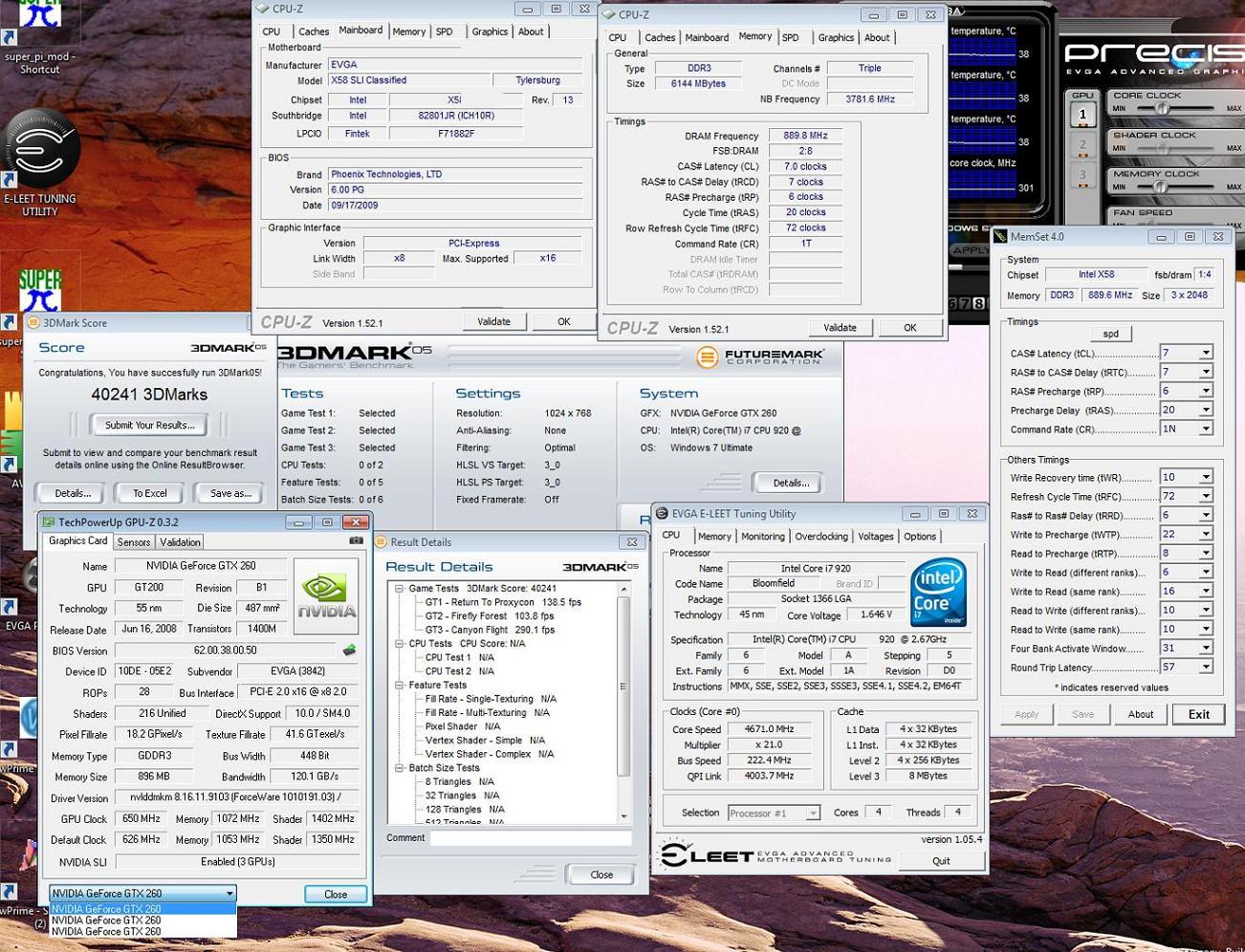1245x952 pixels.
Task: Select Fill Rate - Single-Texturing tree item
Action: coord(491,699)
